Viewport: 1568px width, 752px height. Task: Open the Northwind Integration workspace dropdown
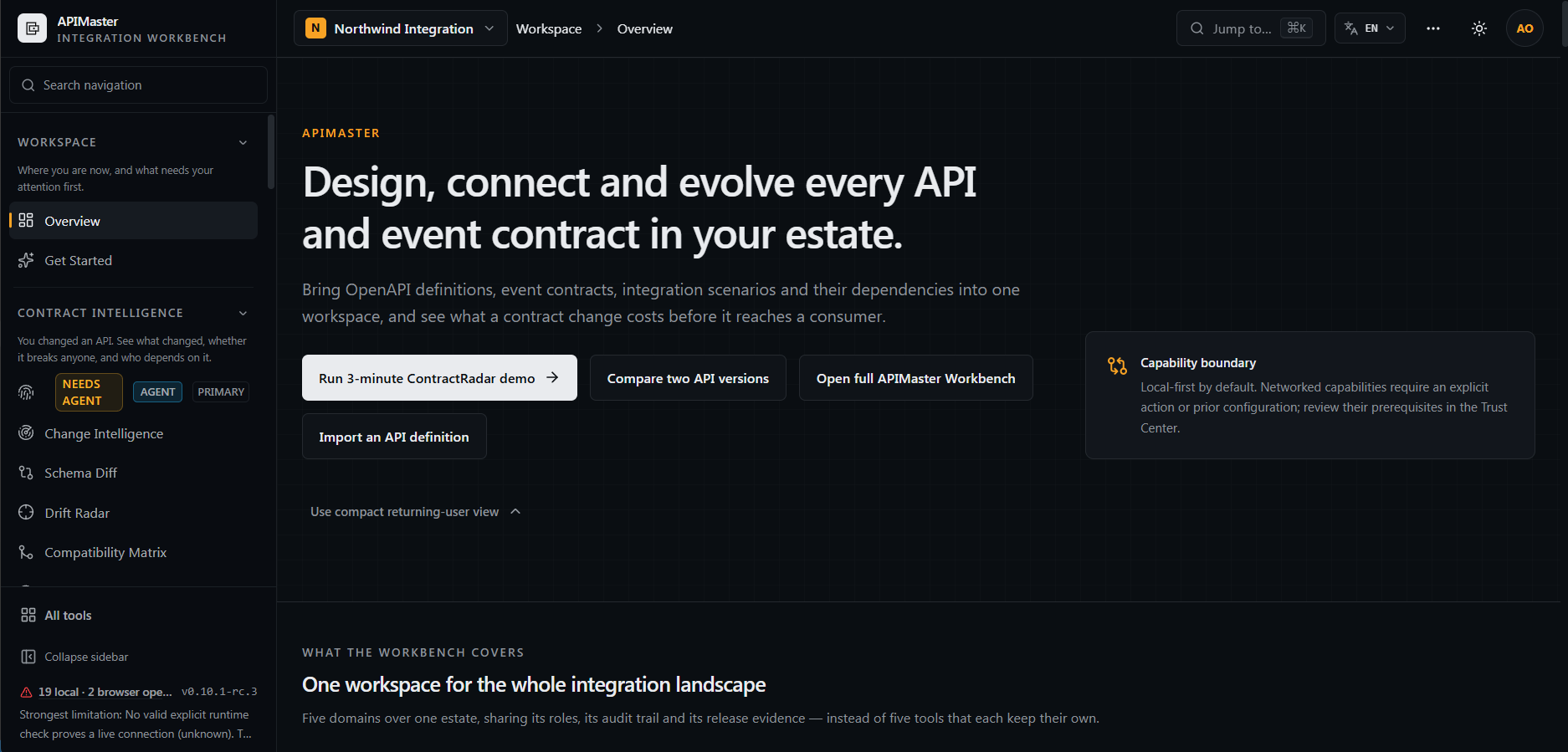pos(400,28)
